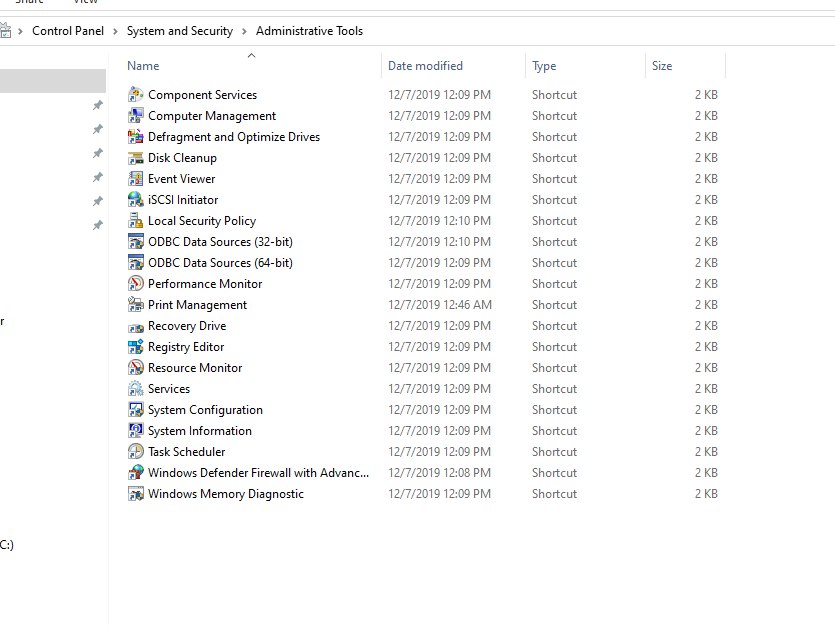Expand chevron after System and Security breadcrumb
The image size is (835, 625).
tap(244, 31)
